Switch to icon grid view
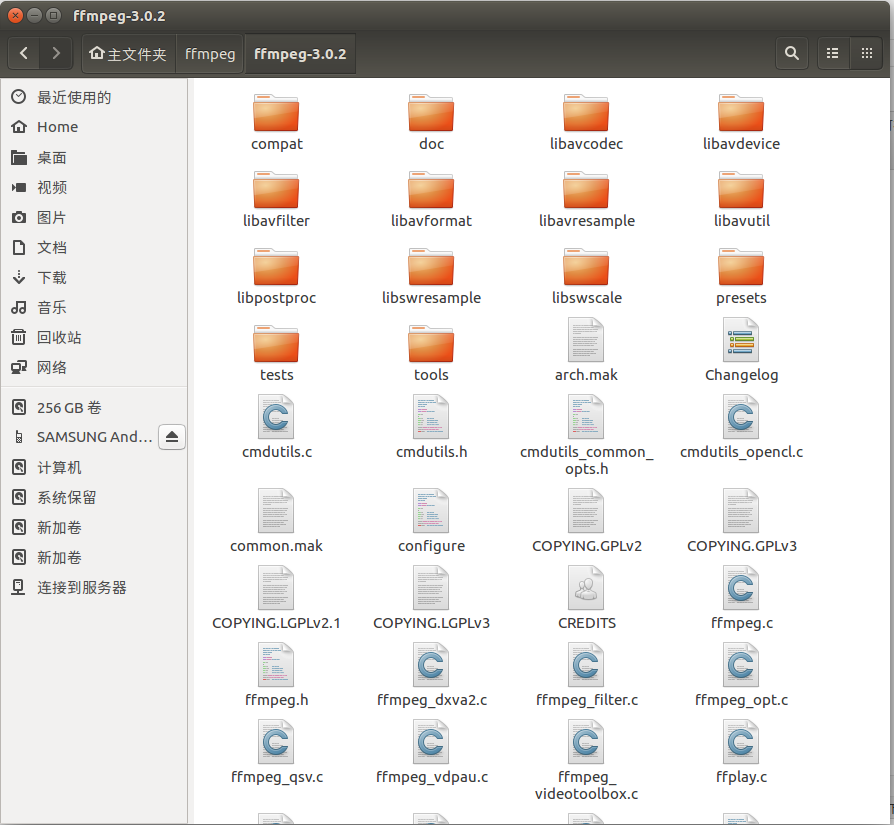This screenshot has height=825, width=894. [867, 54]
